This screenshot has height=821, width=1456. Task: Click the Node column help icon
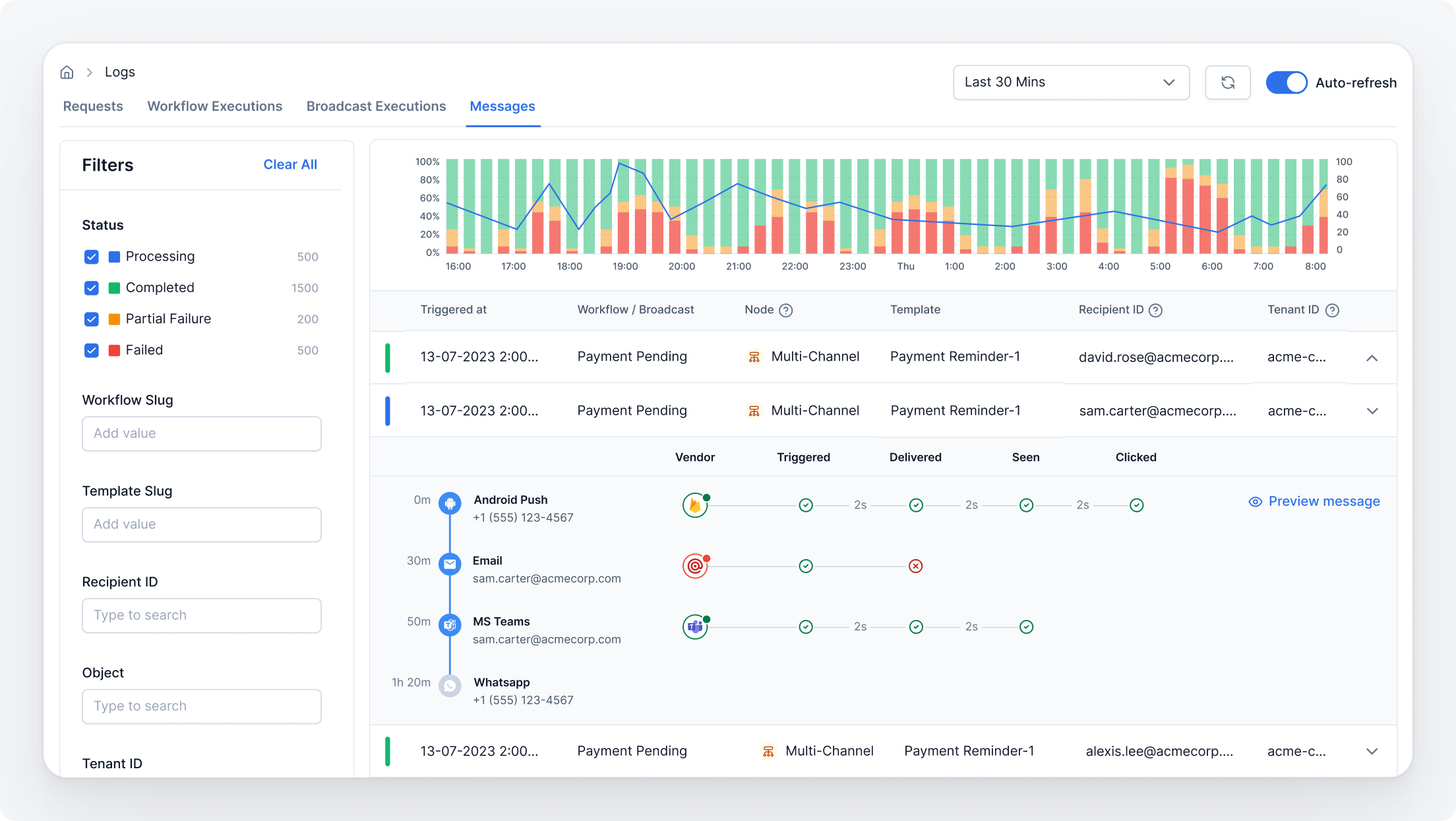point(785,311)
